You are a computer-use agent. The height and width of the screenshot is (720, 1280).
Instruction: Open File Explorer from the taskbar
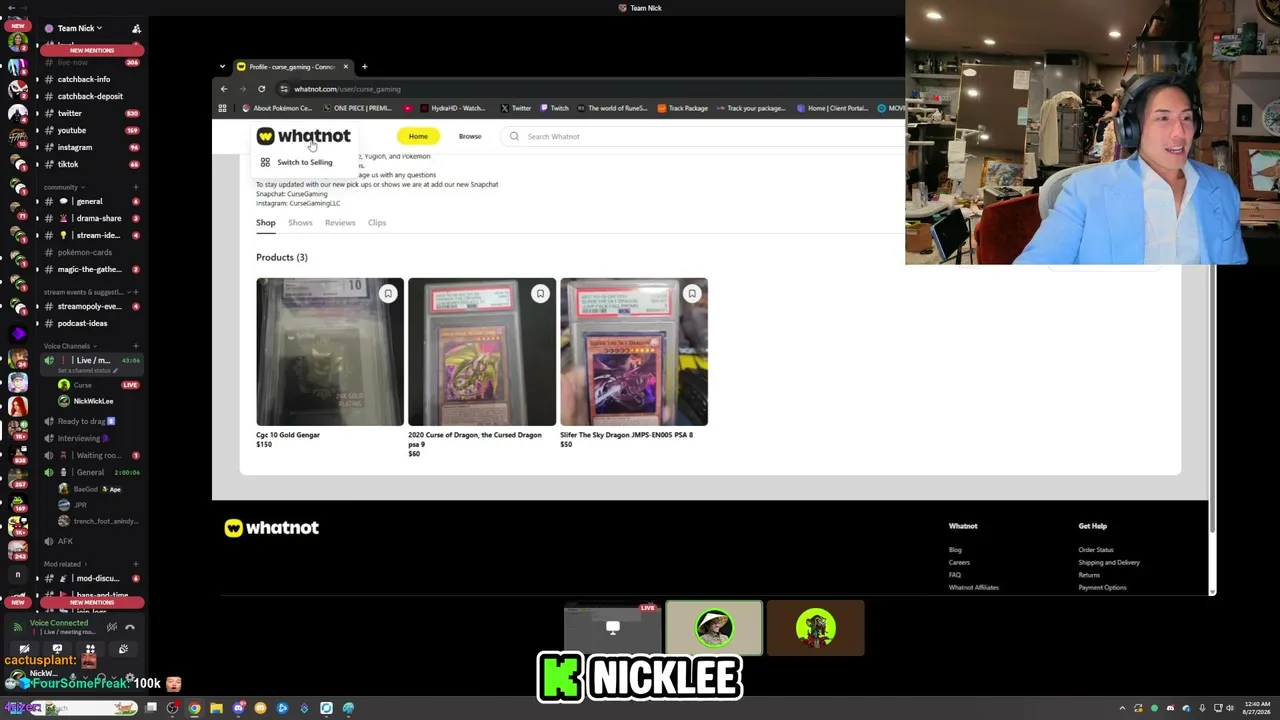pos(216,708)
